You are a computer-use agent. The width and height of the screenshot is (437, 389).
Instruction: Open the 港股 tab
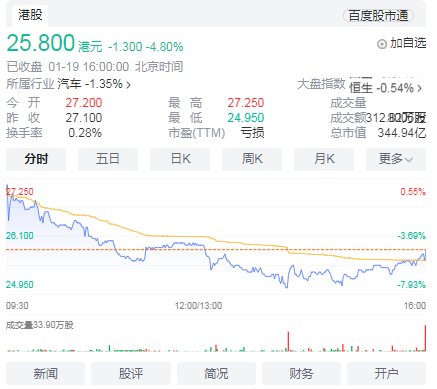coord(30,15)
